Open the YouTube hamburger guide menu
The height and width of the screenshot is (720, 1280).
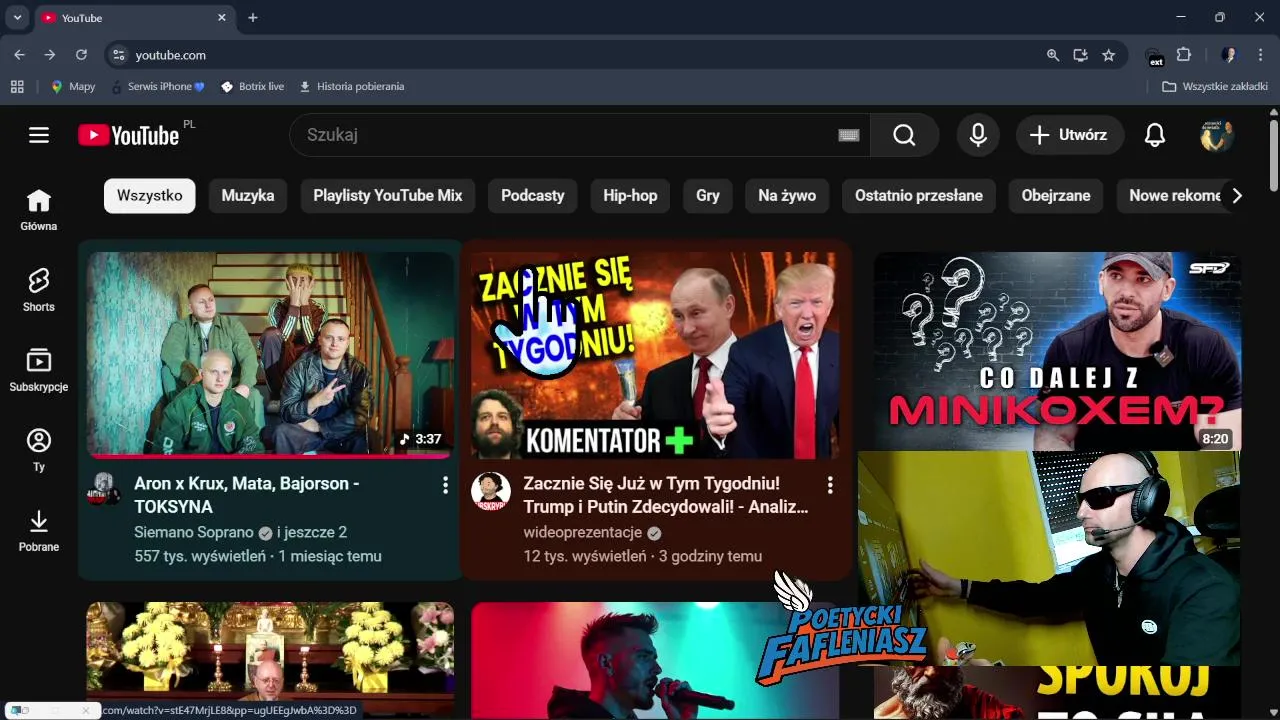[x=39, y=135]
